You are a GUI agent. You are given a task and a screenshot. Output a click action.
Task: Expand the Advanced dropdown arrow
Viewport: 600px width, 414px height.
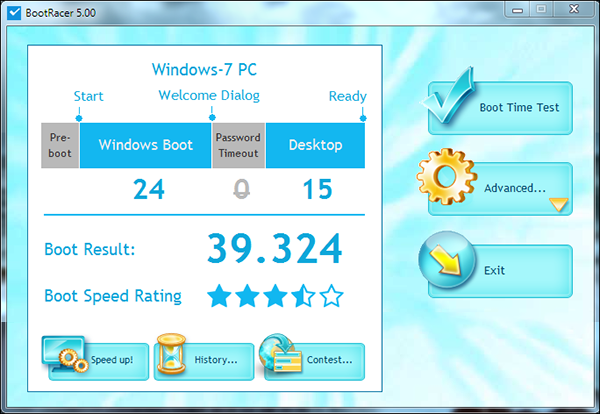559,204
